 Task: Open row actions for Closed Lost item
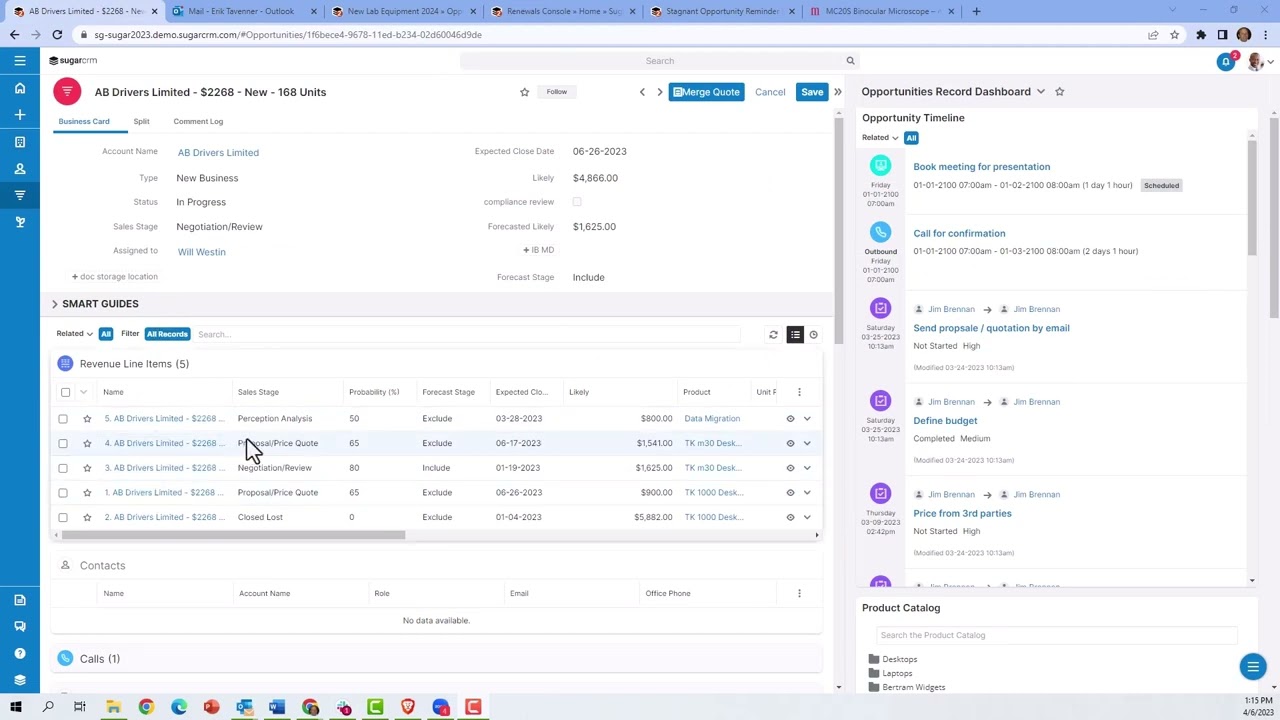point(807,517)
